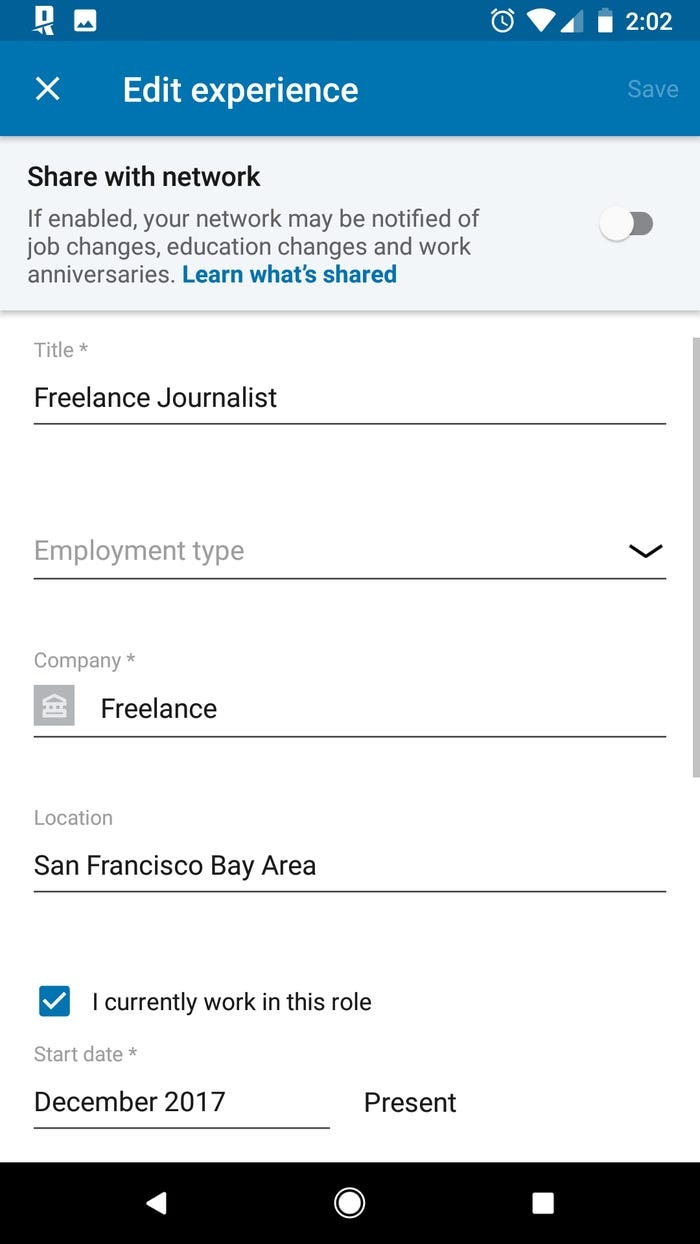Save the experience changes

pyautogui.click(x=652, y=89)
